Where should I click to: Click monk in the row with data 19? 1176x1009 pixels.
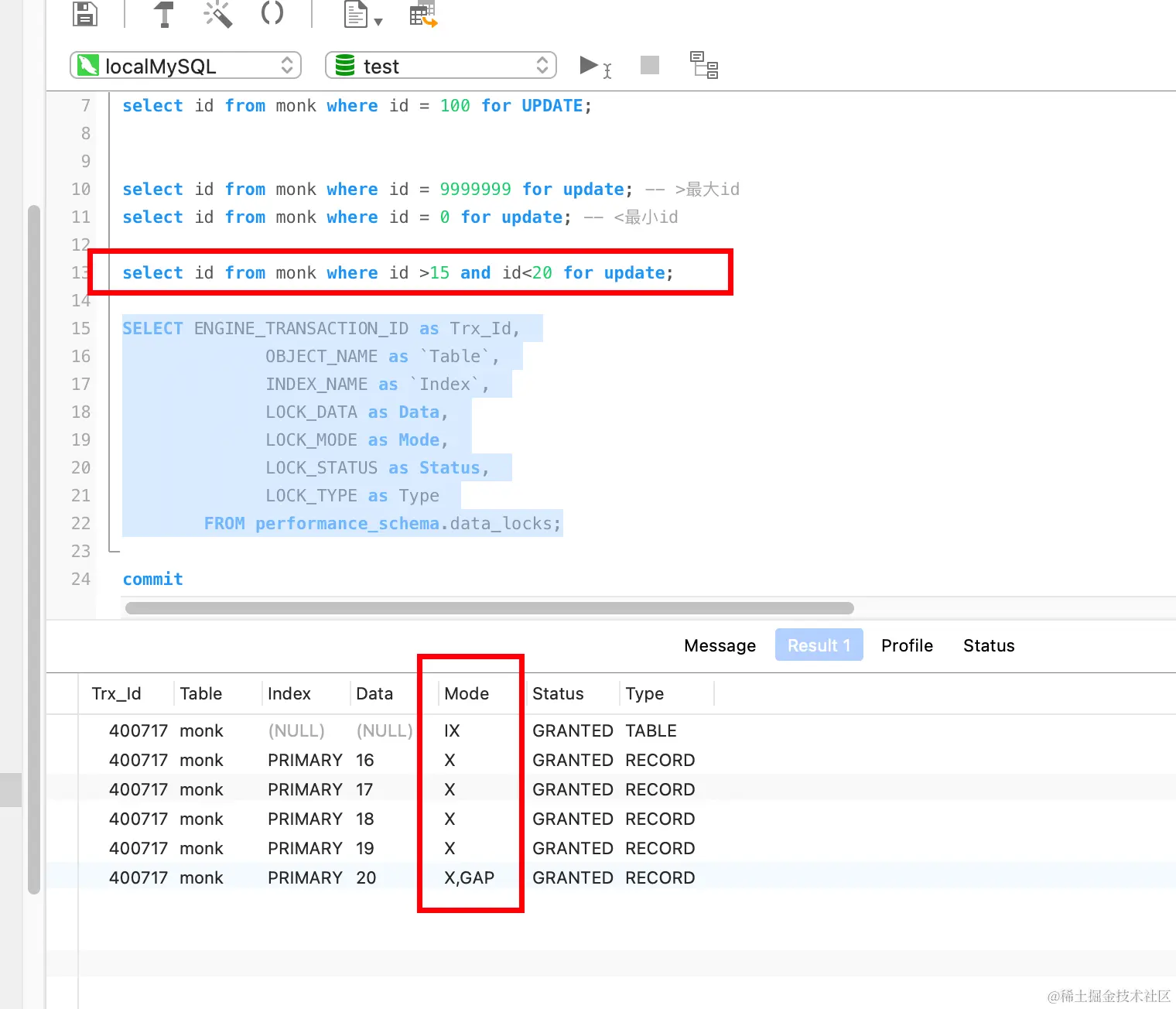coord(201,848)
